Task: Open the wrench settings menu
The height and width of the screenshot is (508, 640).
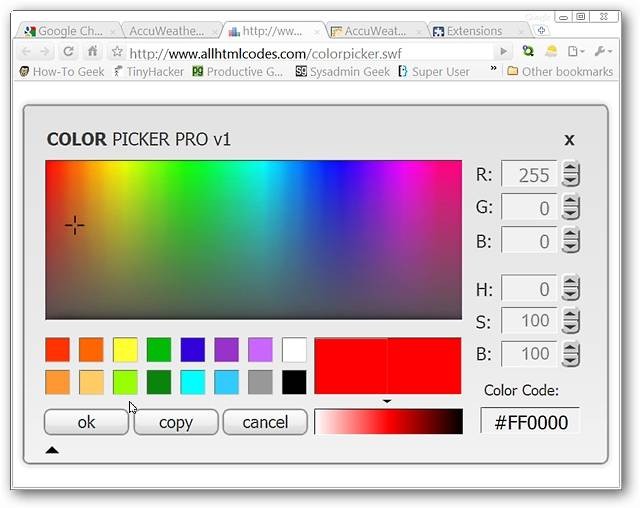Action: pyautogui.click(x=603, y=51)
